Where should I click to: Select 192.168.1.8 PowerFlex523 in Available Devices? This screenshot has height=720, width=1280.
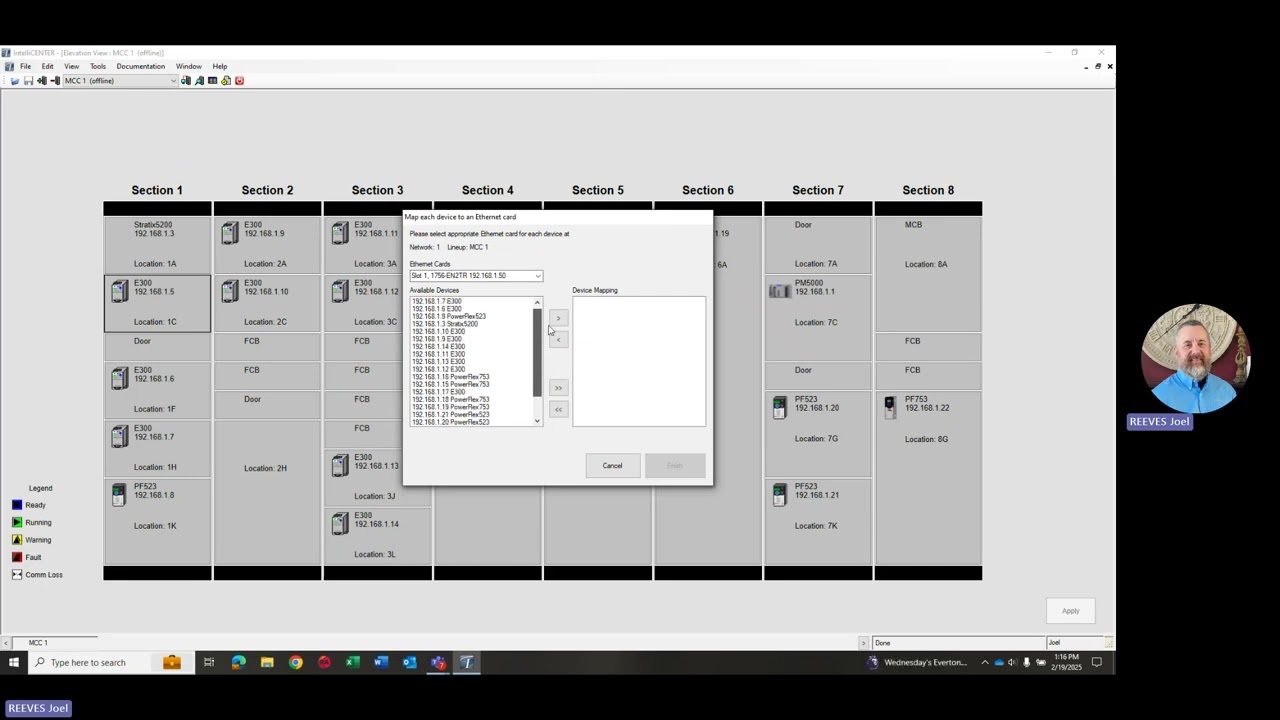449,316
